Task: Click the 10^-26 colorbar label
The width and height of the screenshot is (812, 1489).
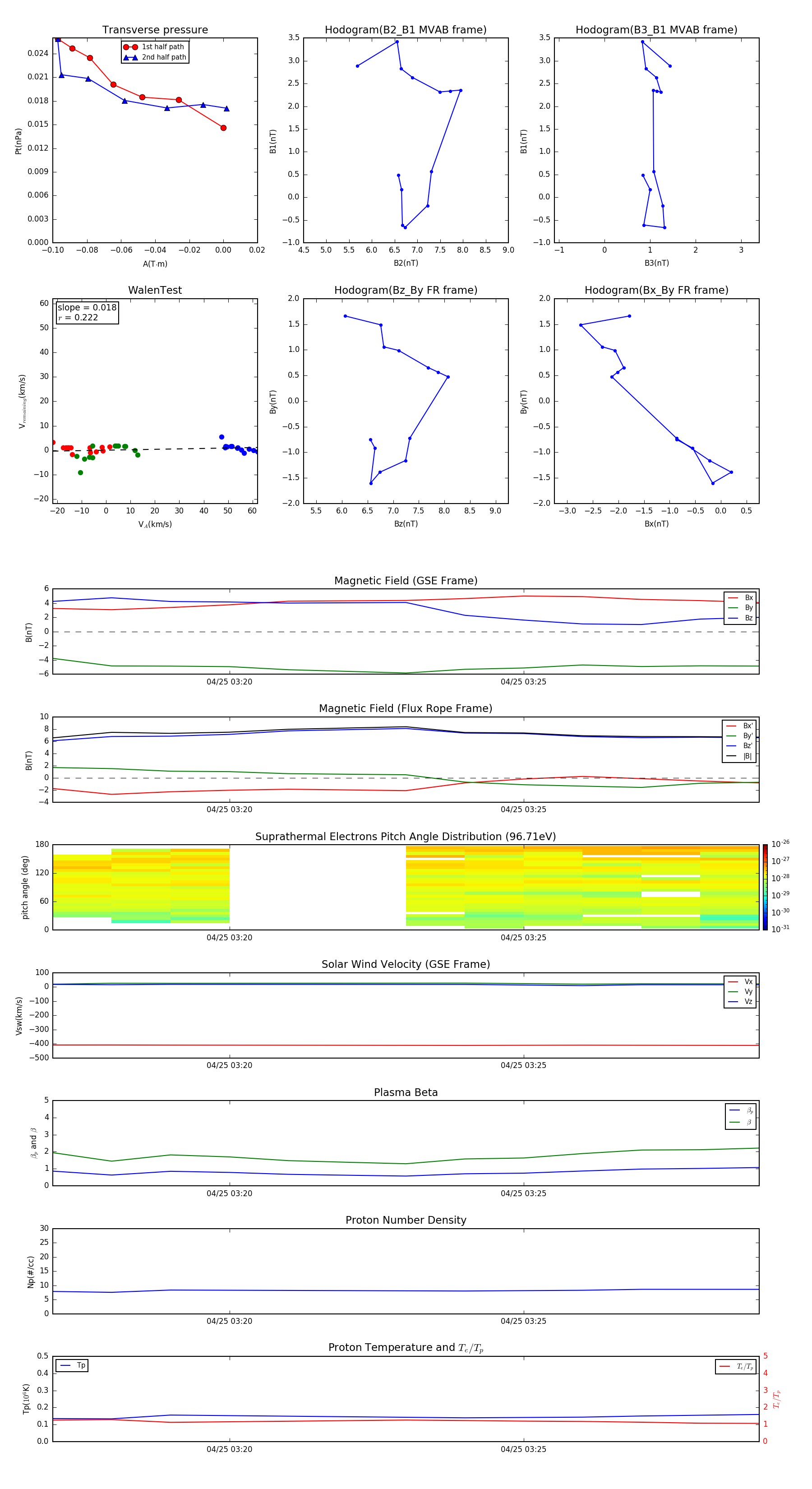Action: coord(780,844)
